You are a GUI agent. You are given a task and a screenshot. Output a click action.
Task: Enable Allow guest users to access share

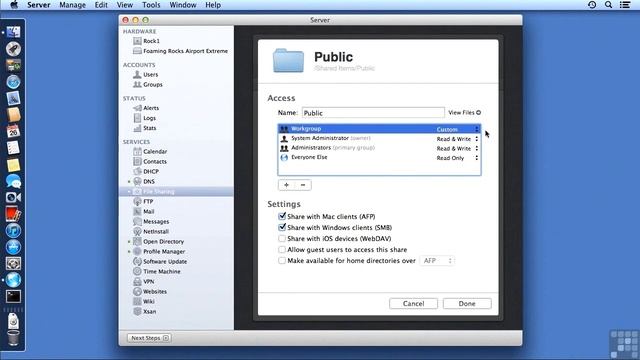point(282,249)
